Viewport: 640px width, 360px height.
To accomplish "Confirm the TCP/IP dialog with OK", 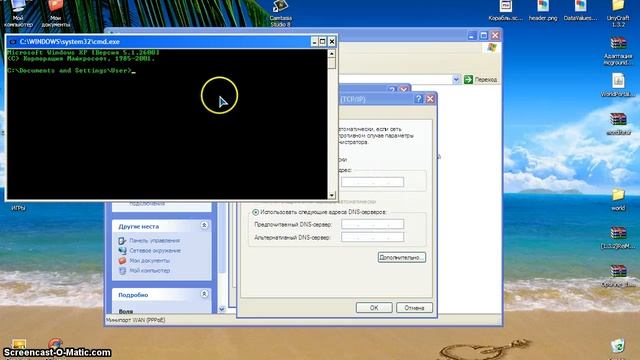I will (x=374, y=308).
